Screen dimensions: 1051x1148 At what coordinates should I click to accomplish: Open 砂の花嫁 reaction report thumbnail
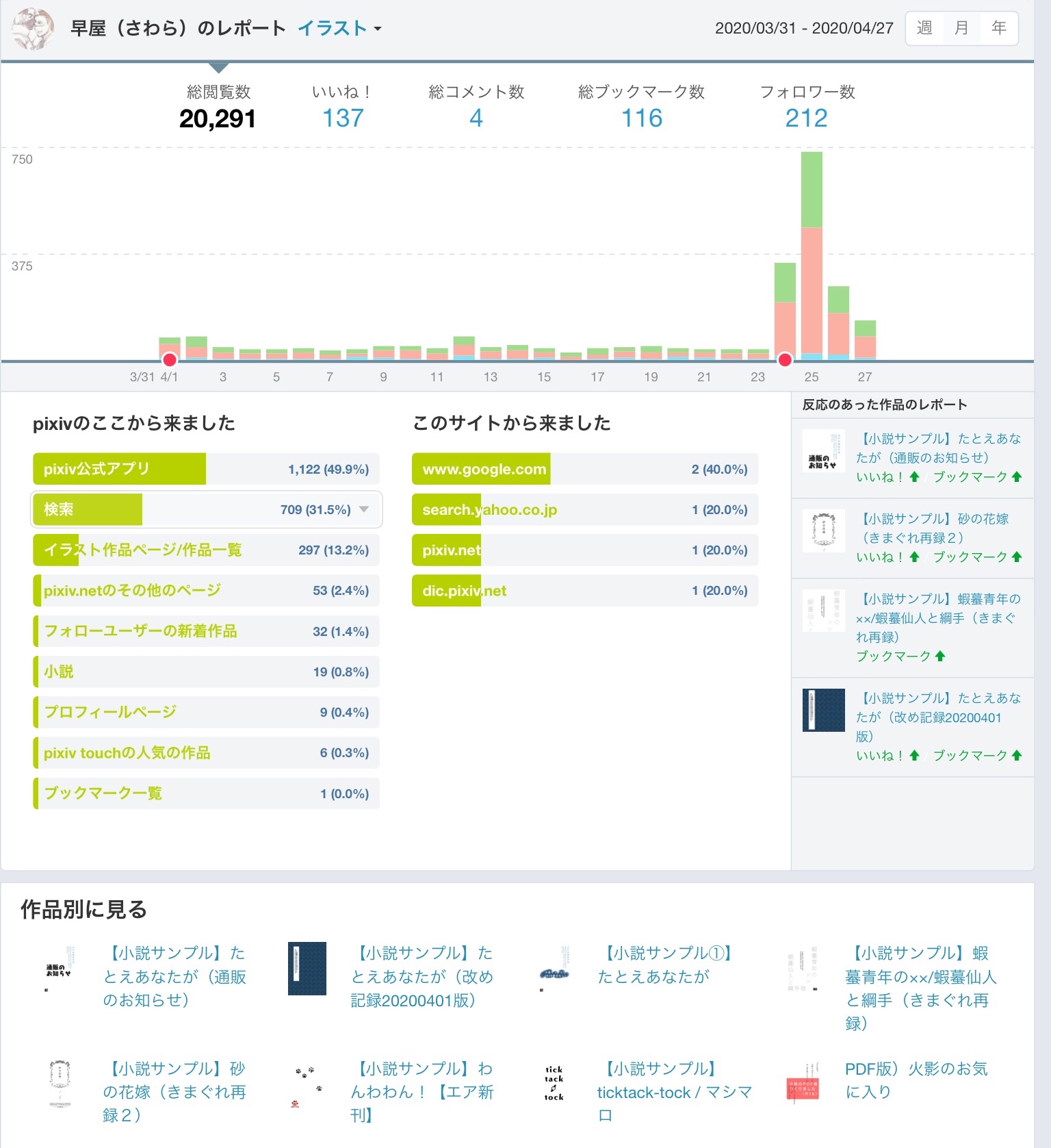[823, 531]
